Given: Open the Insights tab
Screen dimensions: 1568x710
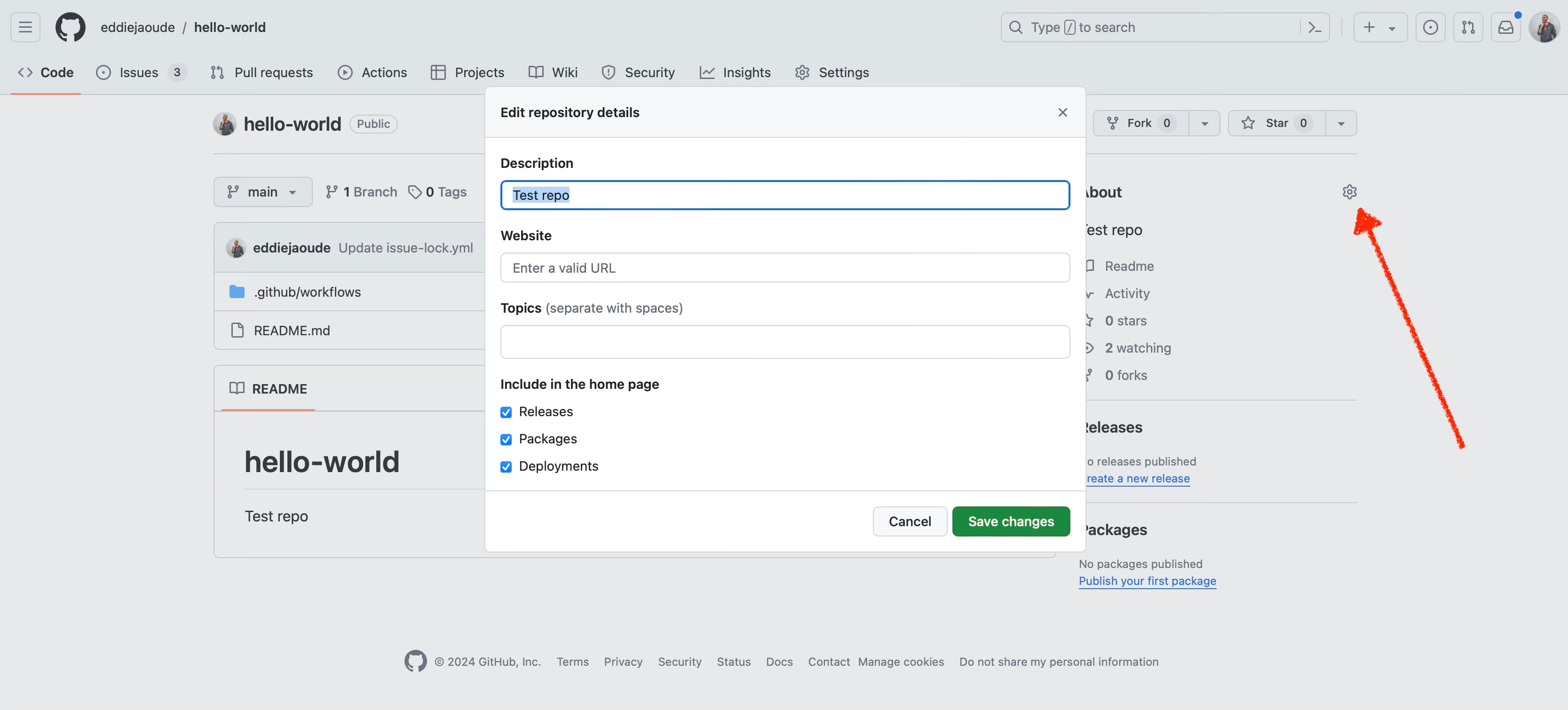Looking at the screenshot, I should (x=735, y=72).
